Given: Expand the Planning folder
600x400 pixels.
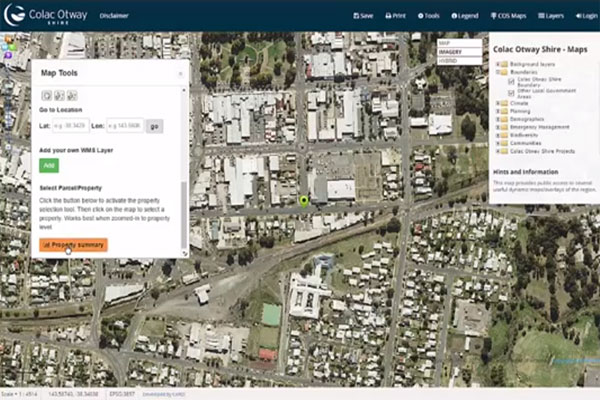Looking at the screenshot, I should (498, 111).
